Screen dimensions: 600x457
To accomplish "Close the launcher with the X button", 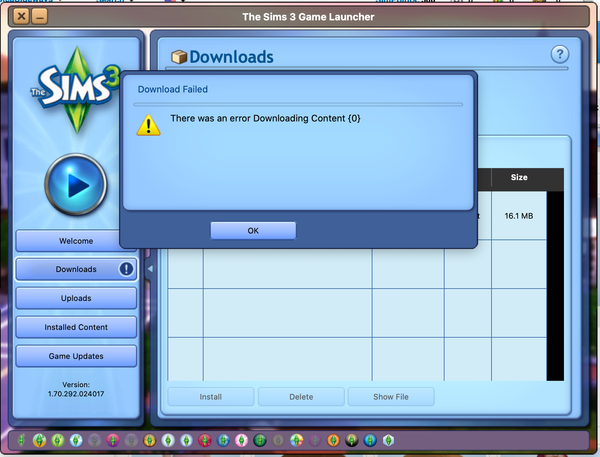I will tap(22, 16).
